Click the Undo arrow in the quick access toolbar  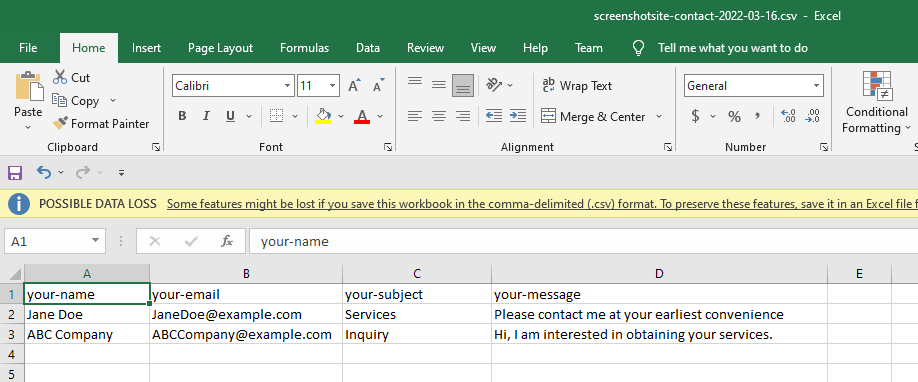[x=44, y=172]
